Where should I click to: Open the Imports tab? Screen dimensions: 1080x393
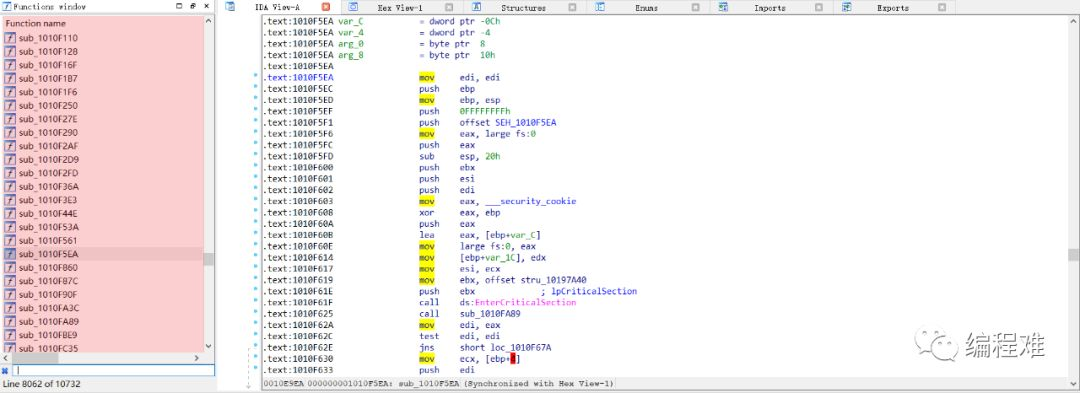[769, 8]
